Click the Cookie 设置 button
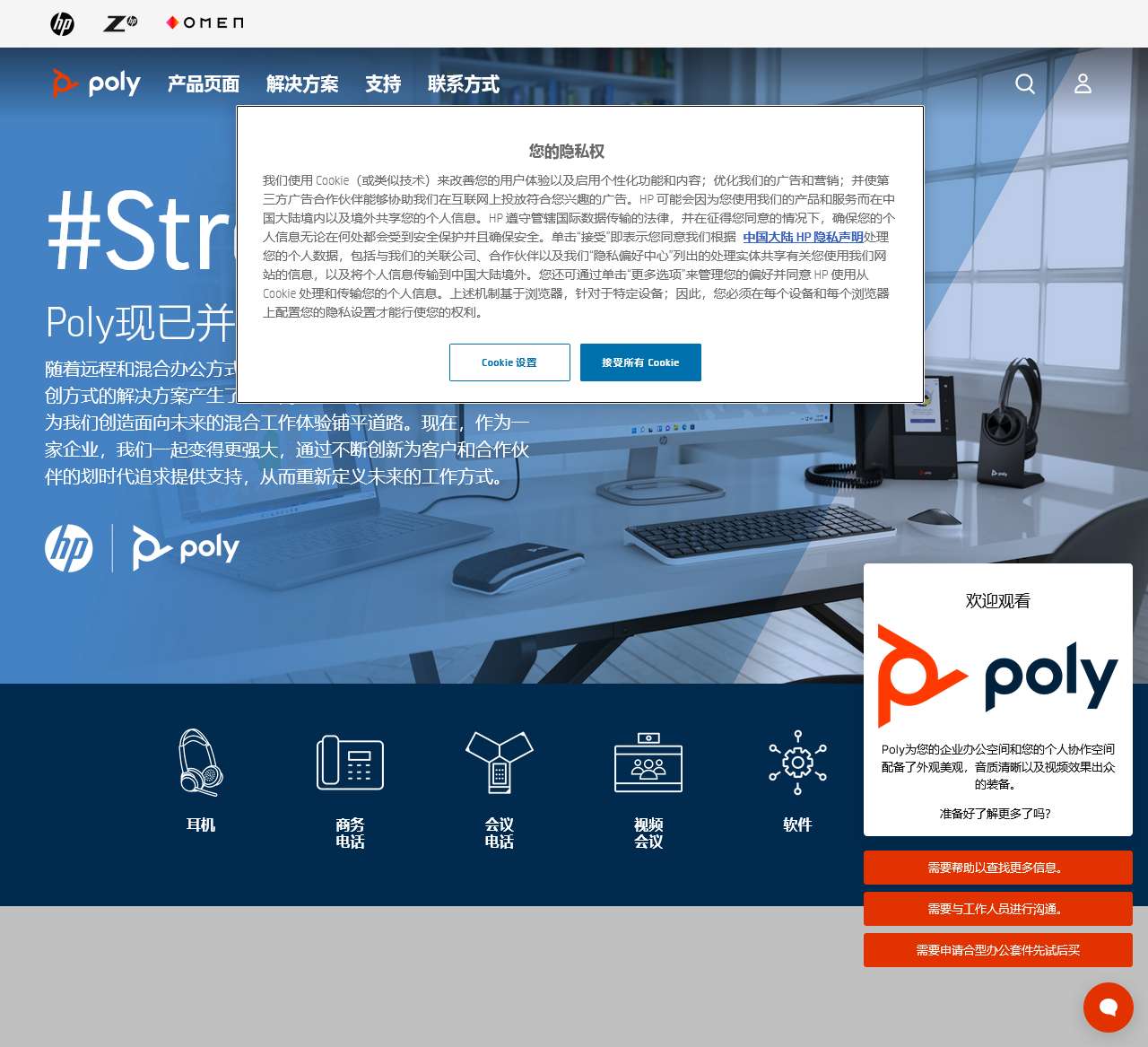The height and width of the screenshot is (1047, 1148). coord(509,362)
